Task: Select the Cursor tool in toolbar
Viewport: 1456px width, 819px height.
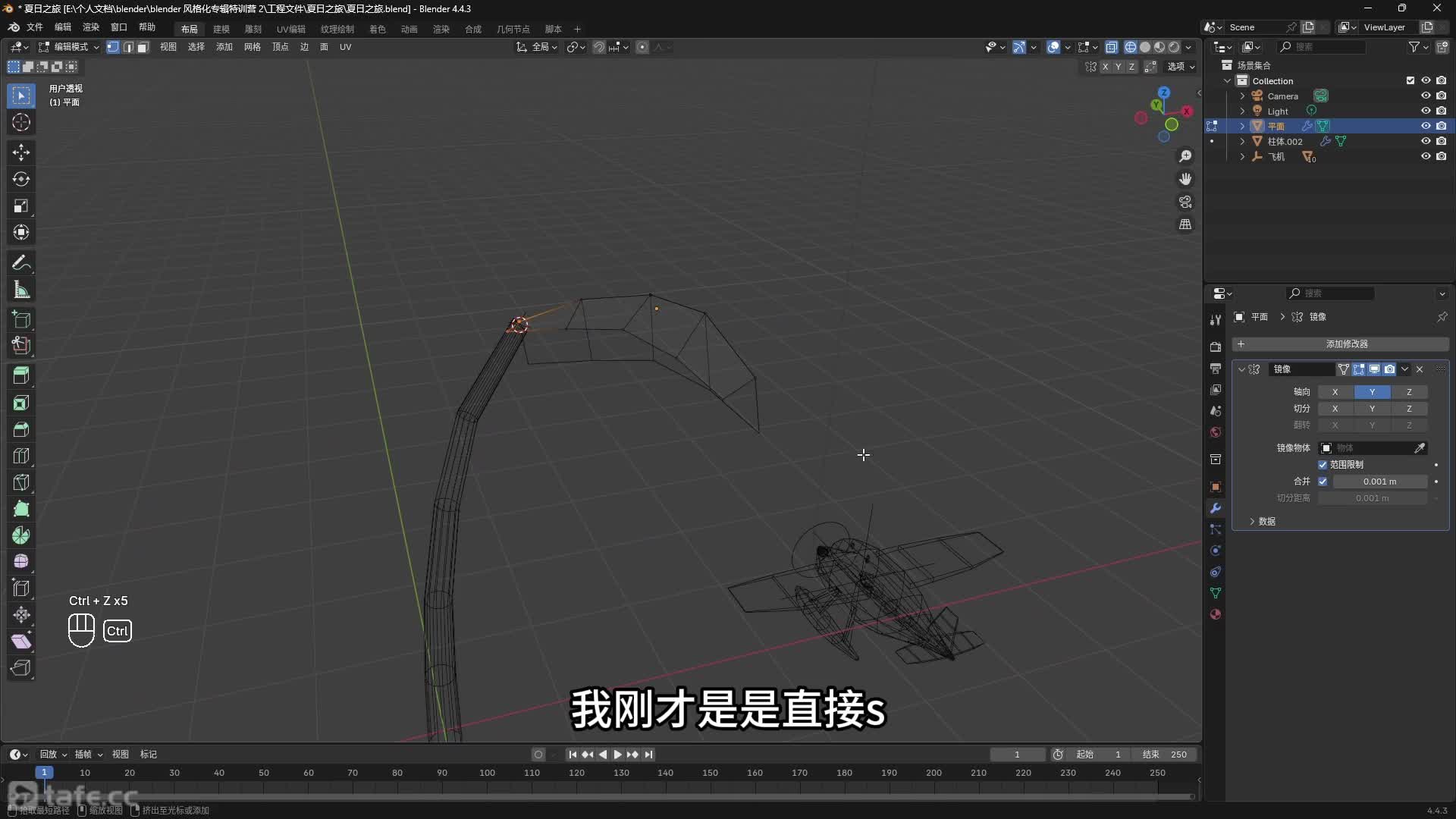Action: (21, 122)
